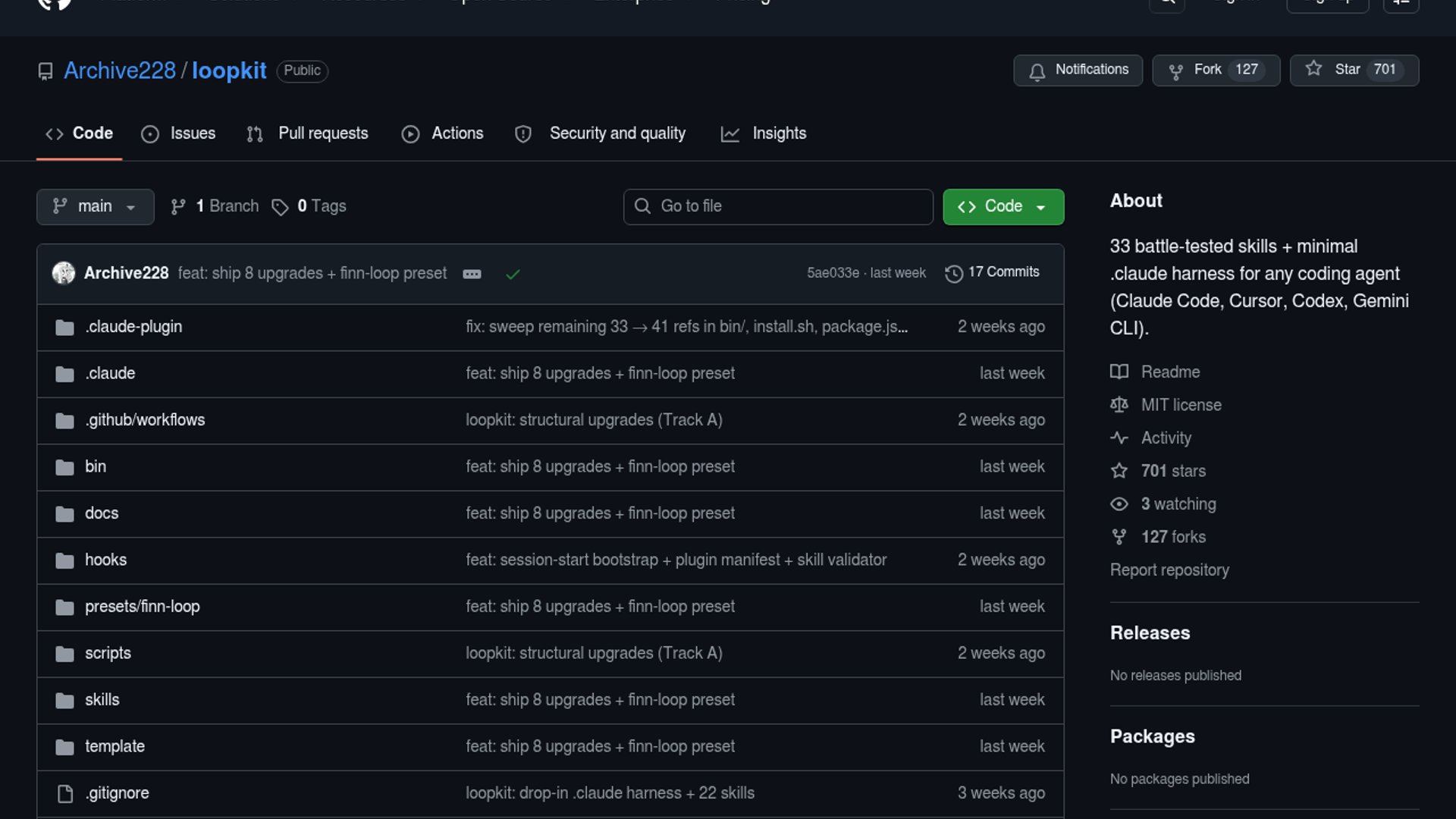Open the .claude-plugin folder

point(133,327)
